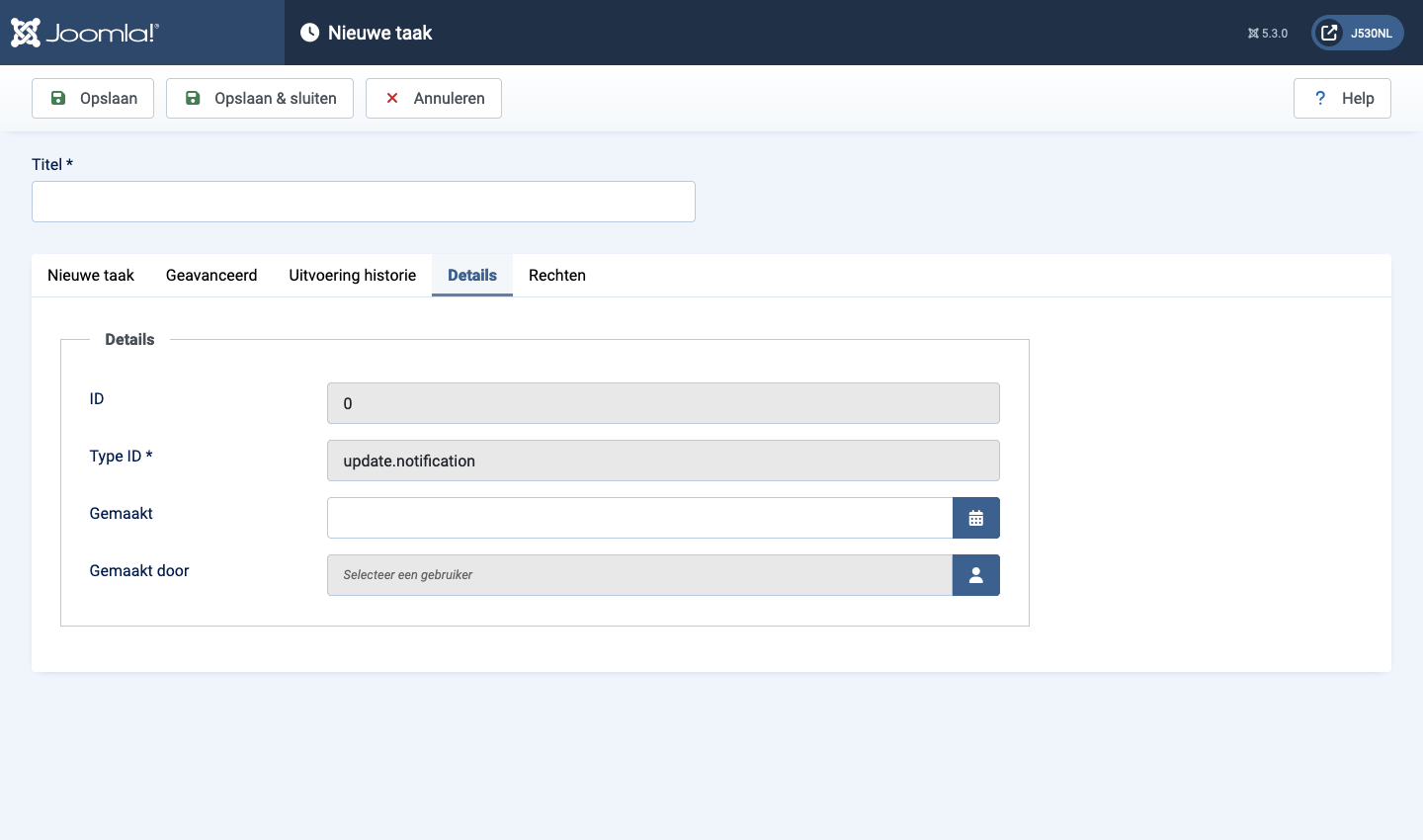Save the task with Opslaan
Image resolution: width=1423 pixels, height=840 pixels.
(x=93, y=98)
